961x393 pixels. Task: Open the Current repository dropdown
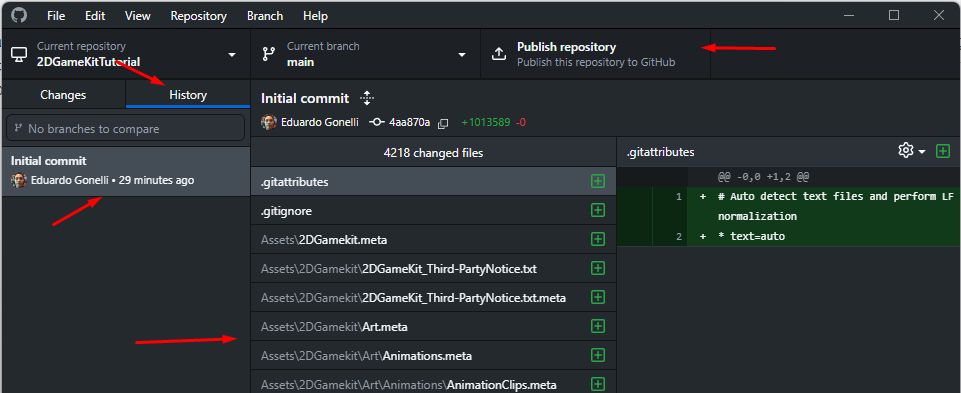tap(125, 54)
